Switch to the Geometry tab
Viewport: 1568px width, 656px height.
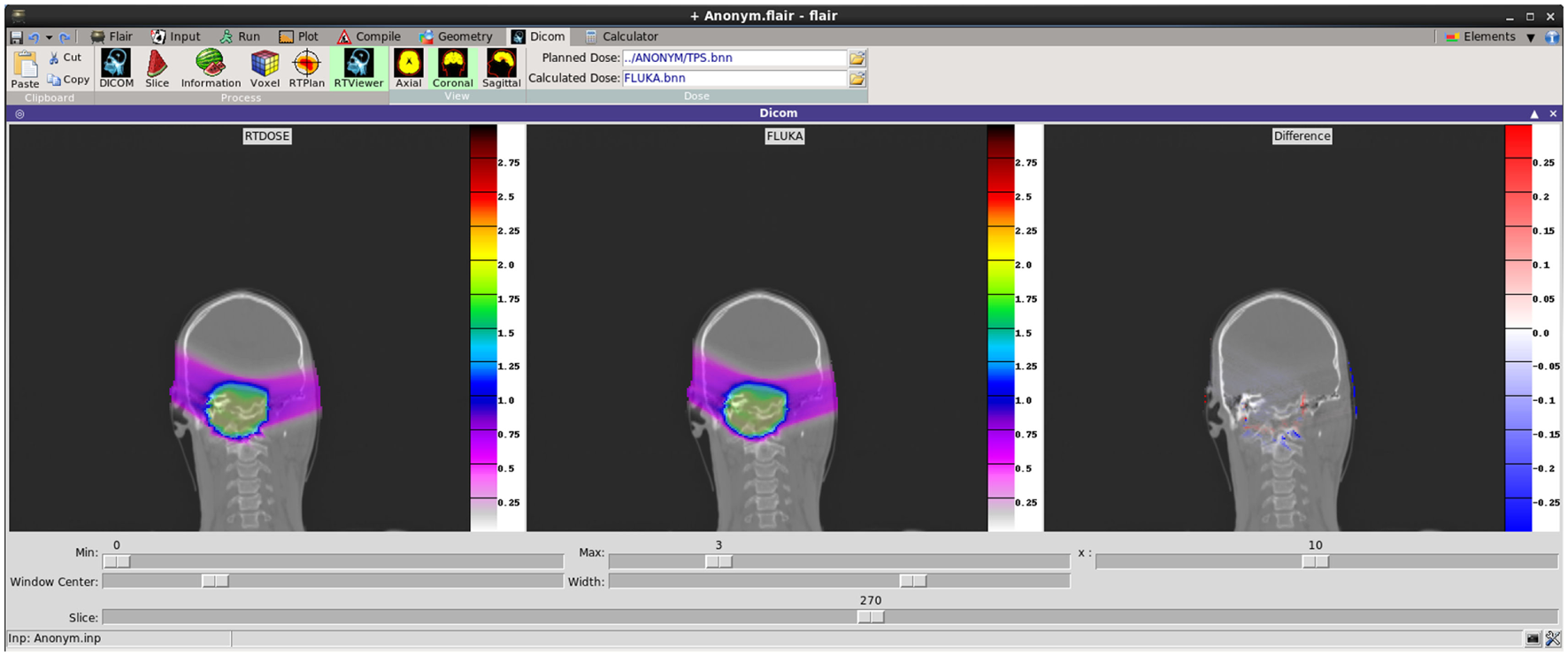click(456, 37)
